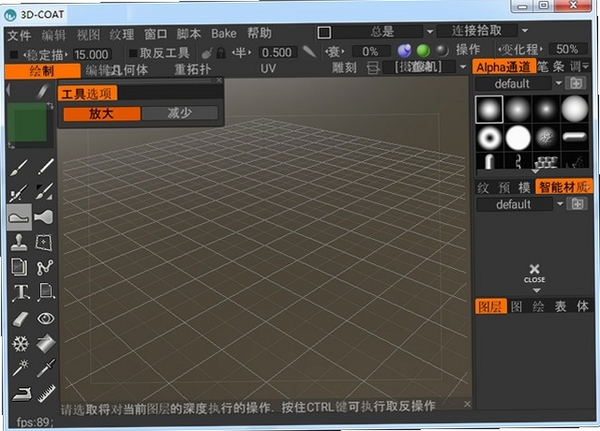Image resolution: width=600 pixels, height=431 pixels.
Task: Select the airbrush spray tool
Action: click(19, 192)
